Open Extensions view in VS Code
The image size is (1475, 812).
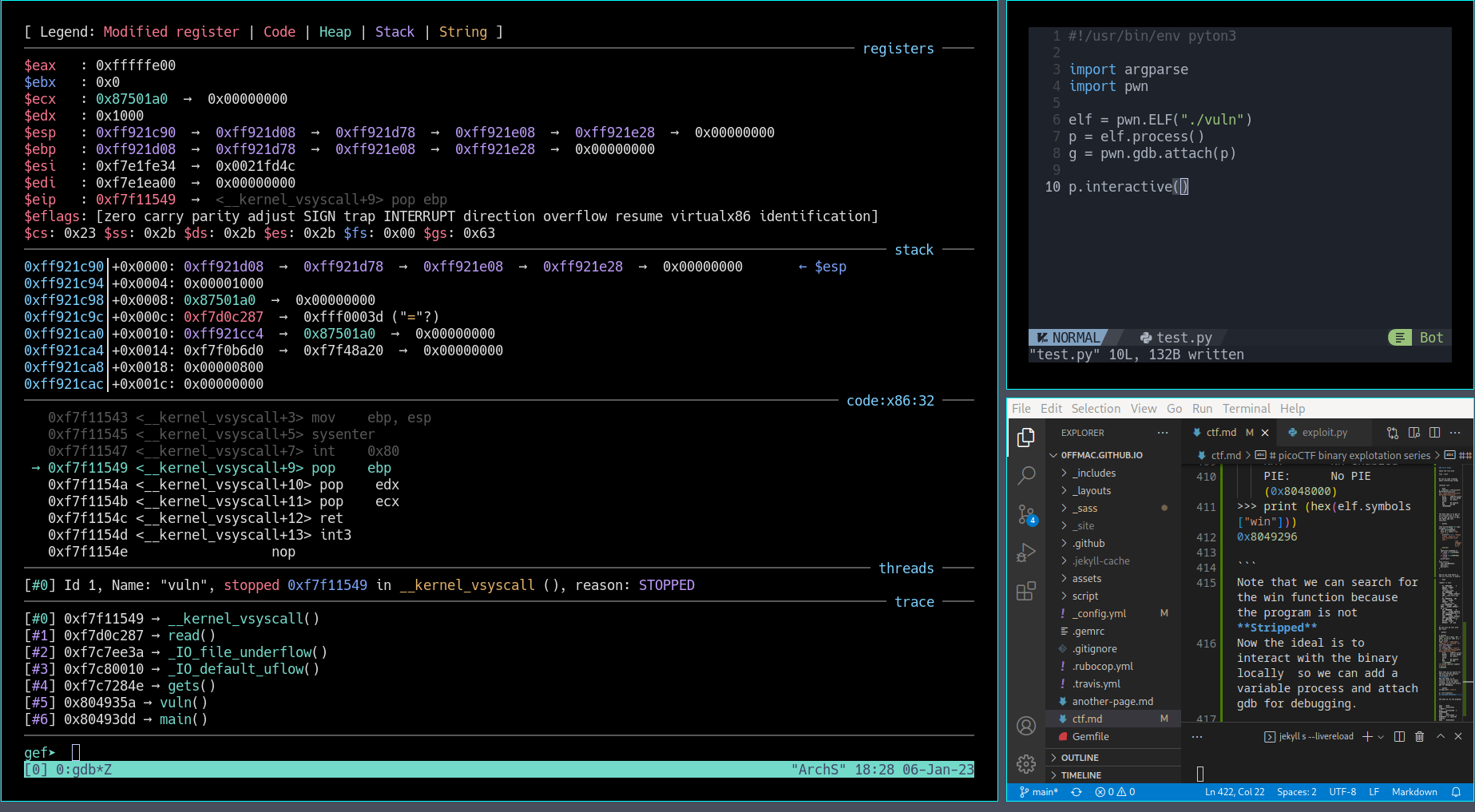[x=1026, y=591]
